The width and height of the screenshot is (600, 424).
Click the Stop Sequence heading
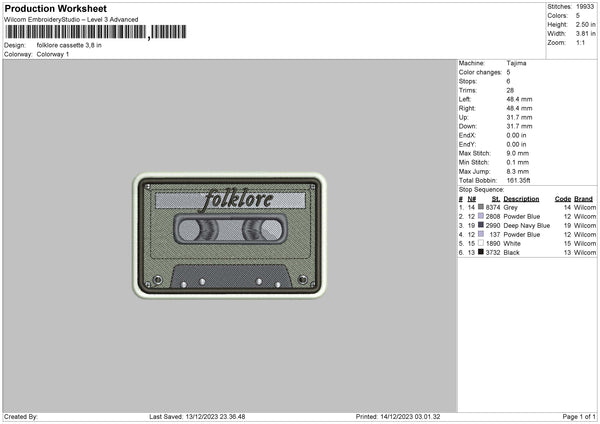[x=481, y=190]
